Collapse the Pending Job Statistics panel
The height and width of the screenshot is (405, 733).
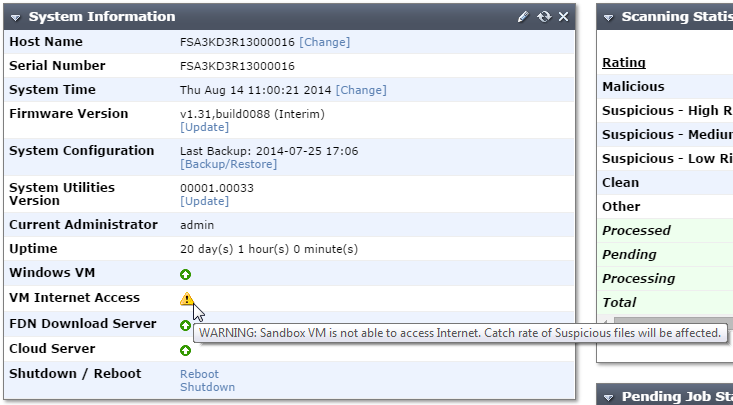[608, 397]
